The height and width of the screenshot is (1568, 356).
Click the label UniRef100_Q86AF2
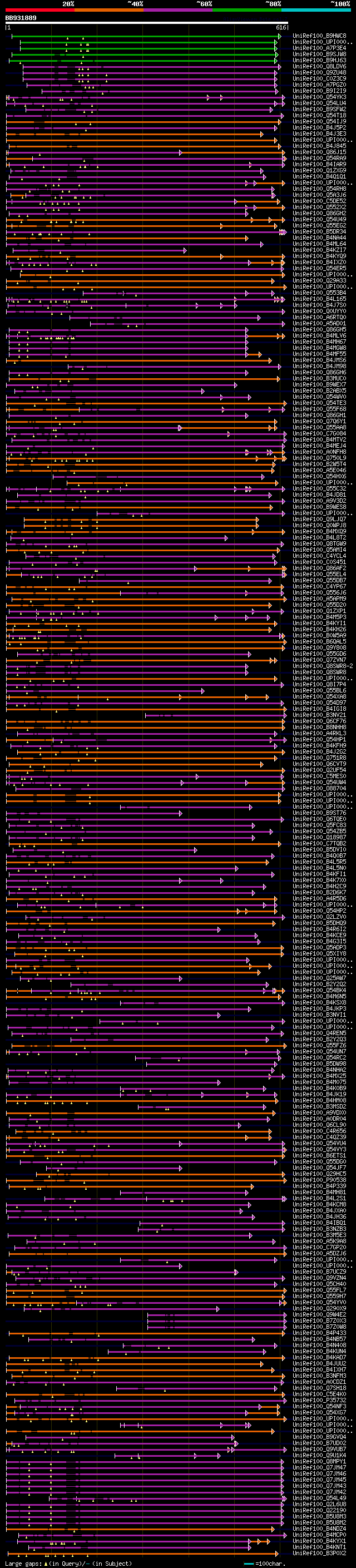click(319, 568)
